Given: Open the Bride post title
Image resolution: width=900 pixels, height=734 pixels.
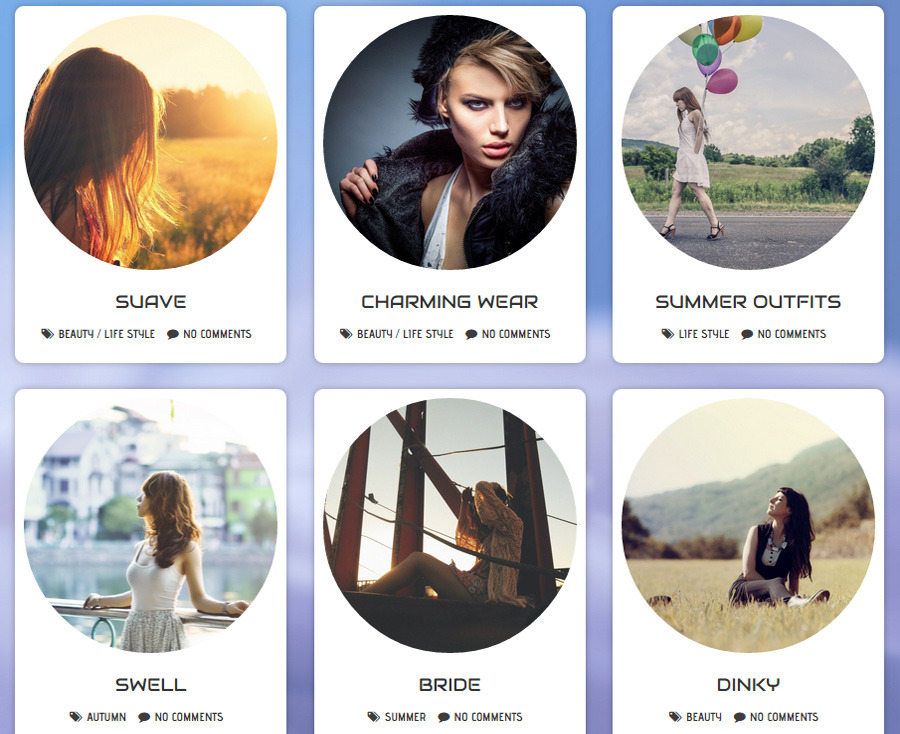Looking at the screenshot, I should [449, 684].
